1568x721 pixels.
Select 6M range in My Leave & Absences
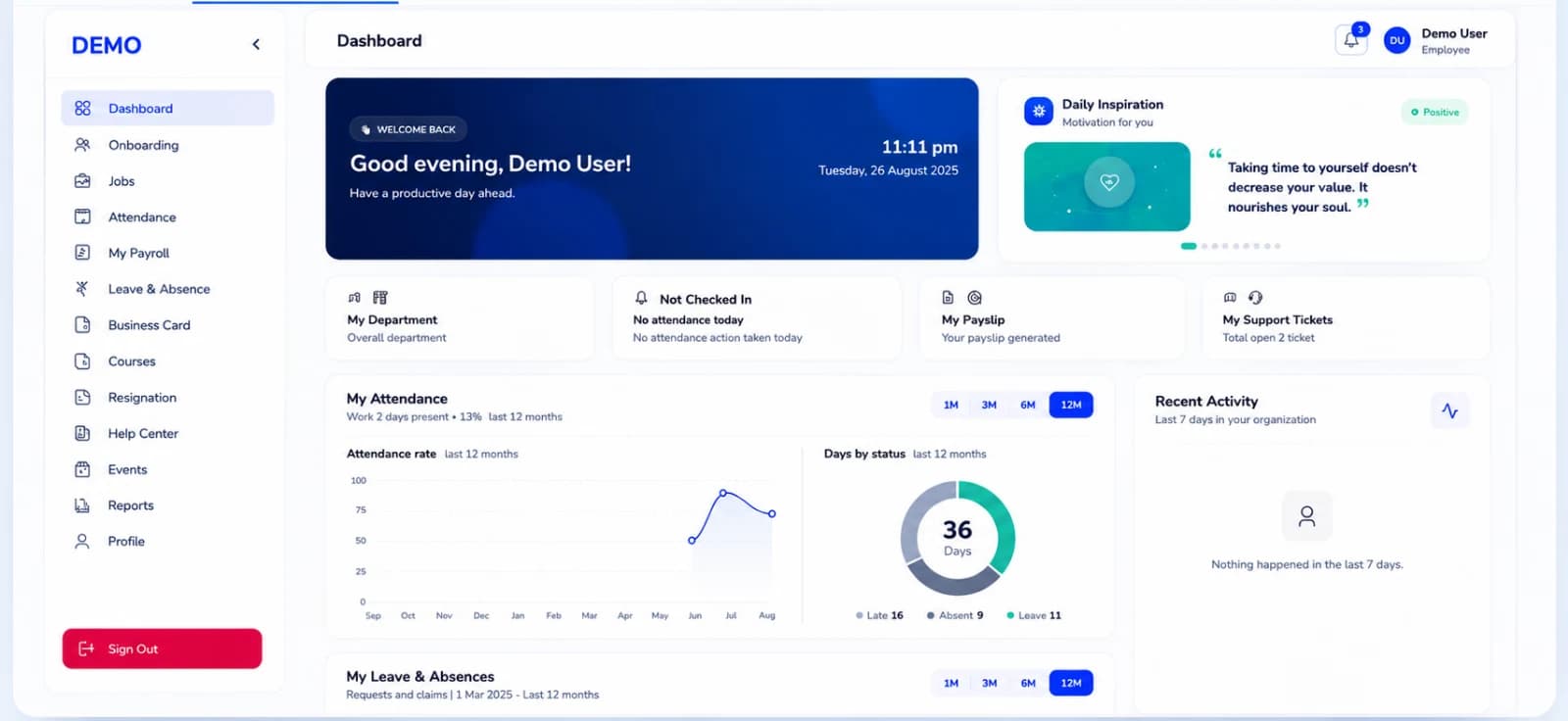click(x=1028, y=683)
